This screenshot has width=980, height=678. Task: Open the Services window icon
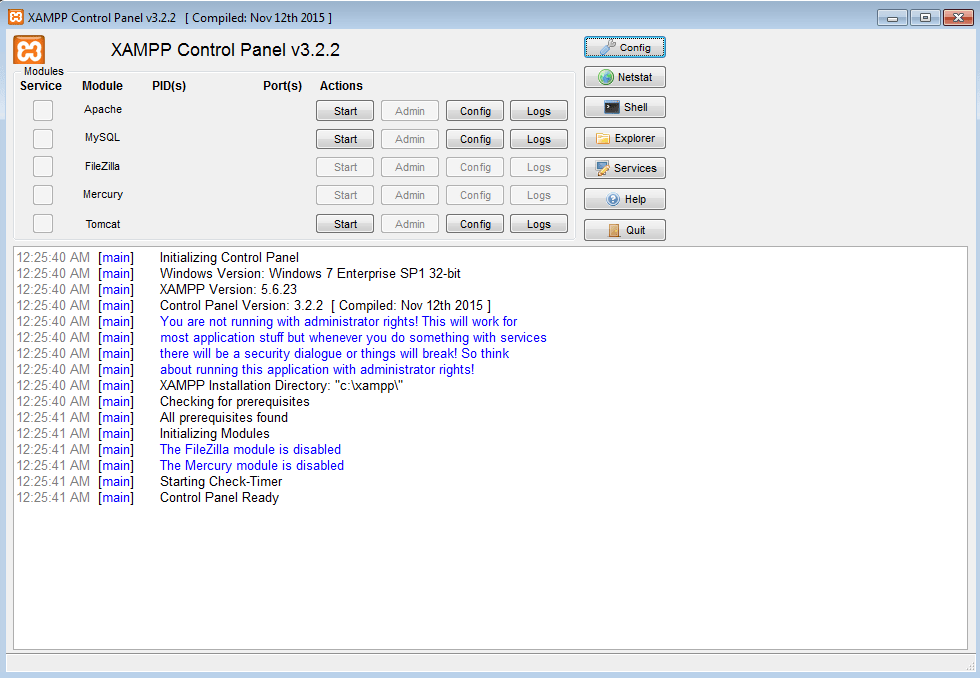(x=624, y=168)
